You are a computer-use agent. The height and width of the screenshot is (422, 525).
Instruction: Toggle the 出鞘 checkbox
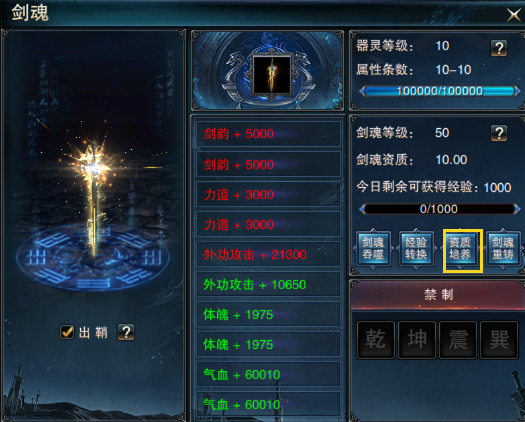[x=67, y=332]
